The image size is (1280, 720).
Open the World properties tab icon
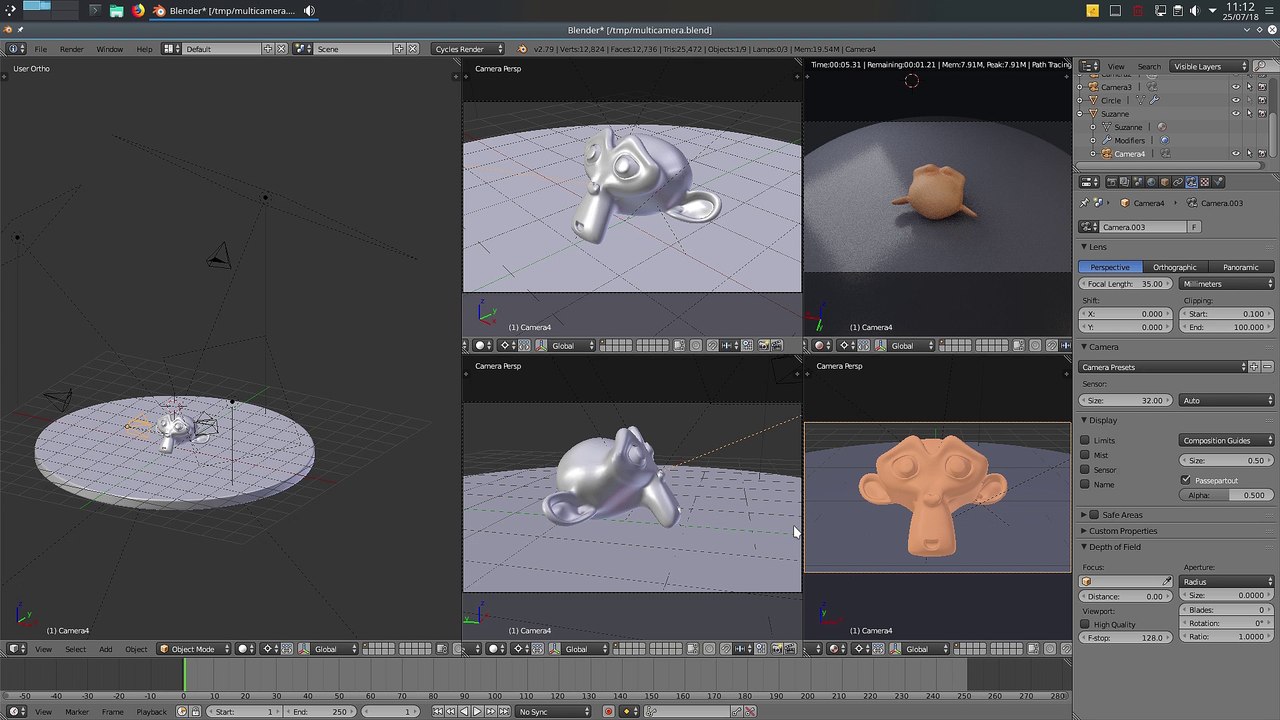coord(1150,182)
